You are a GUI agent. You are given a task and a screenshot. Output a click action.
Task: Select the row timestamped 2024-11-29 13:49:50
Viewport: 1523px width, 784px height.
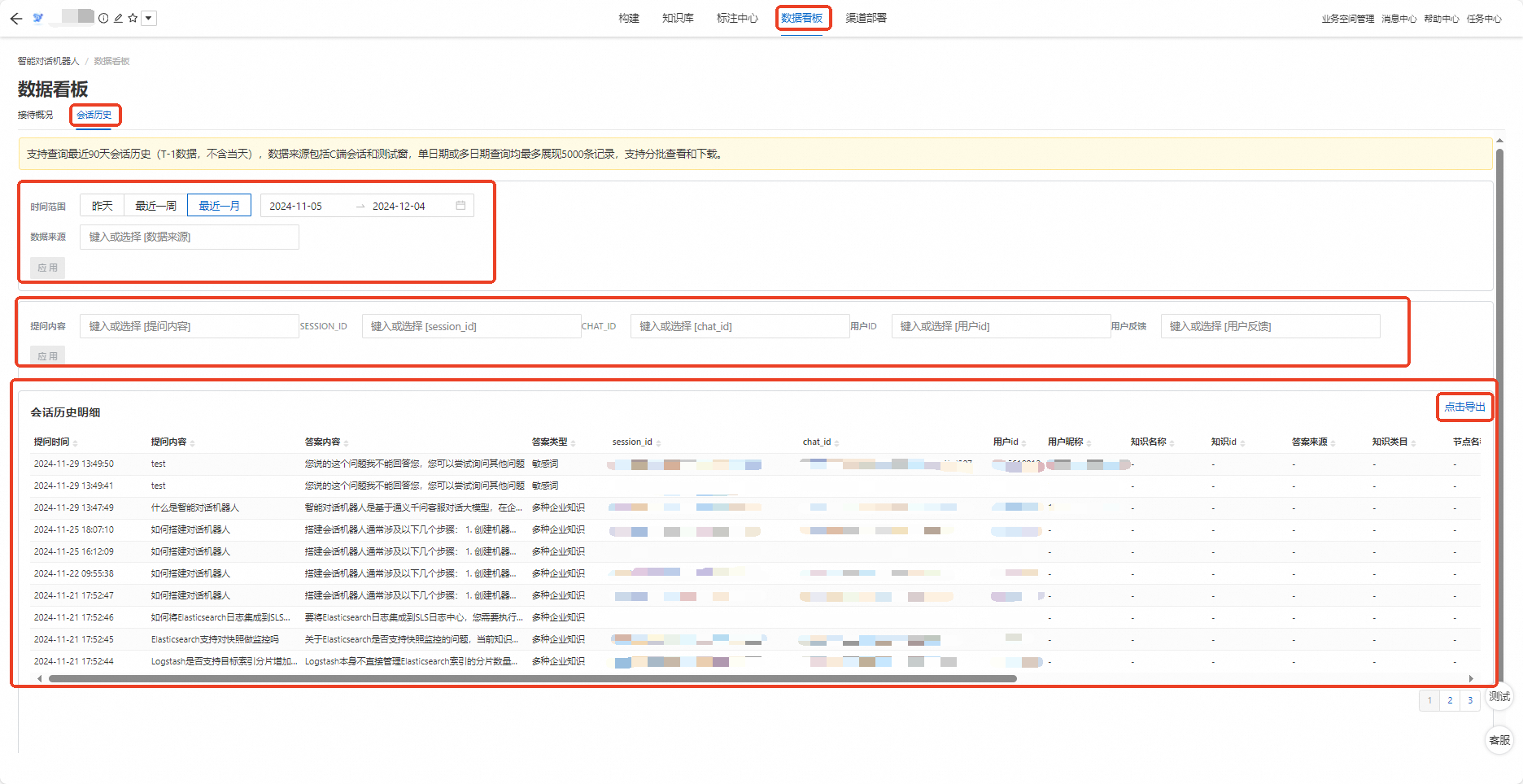tap(757, 464)
